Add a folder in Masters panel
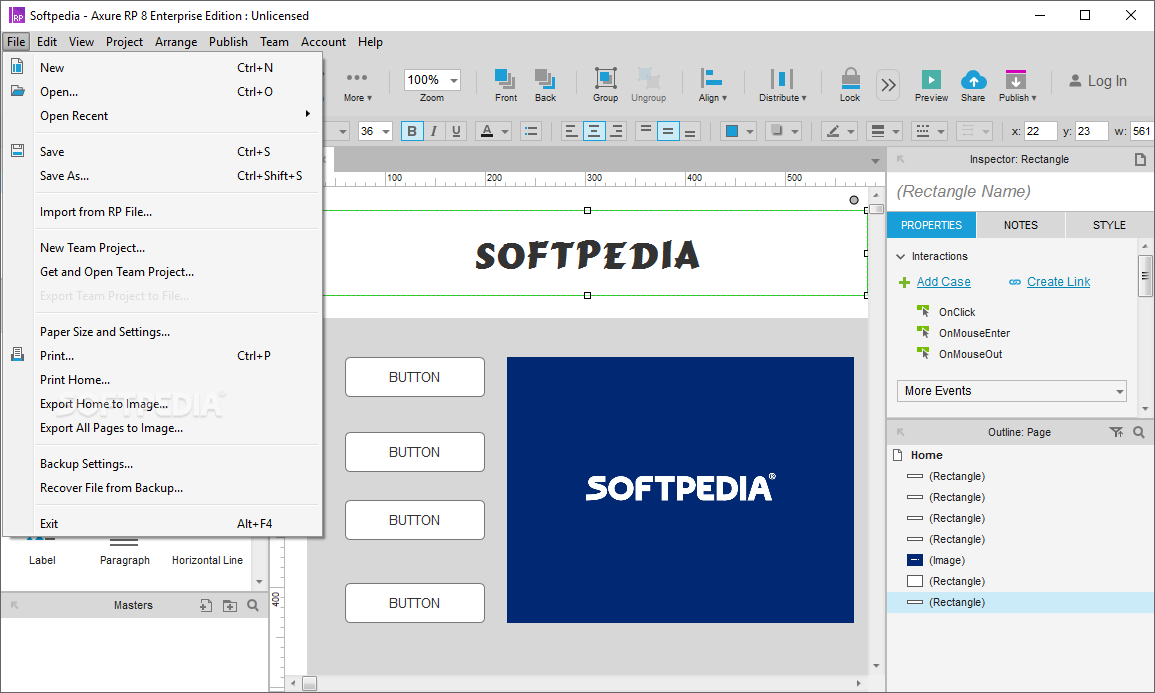Viewport: 1155px width, 693px height. [x=230, y=605]
